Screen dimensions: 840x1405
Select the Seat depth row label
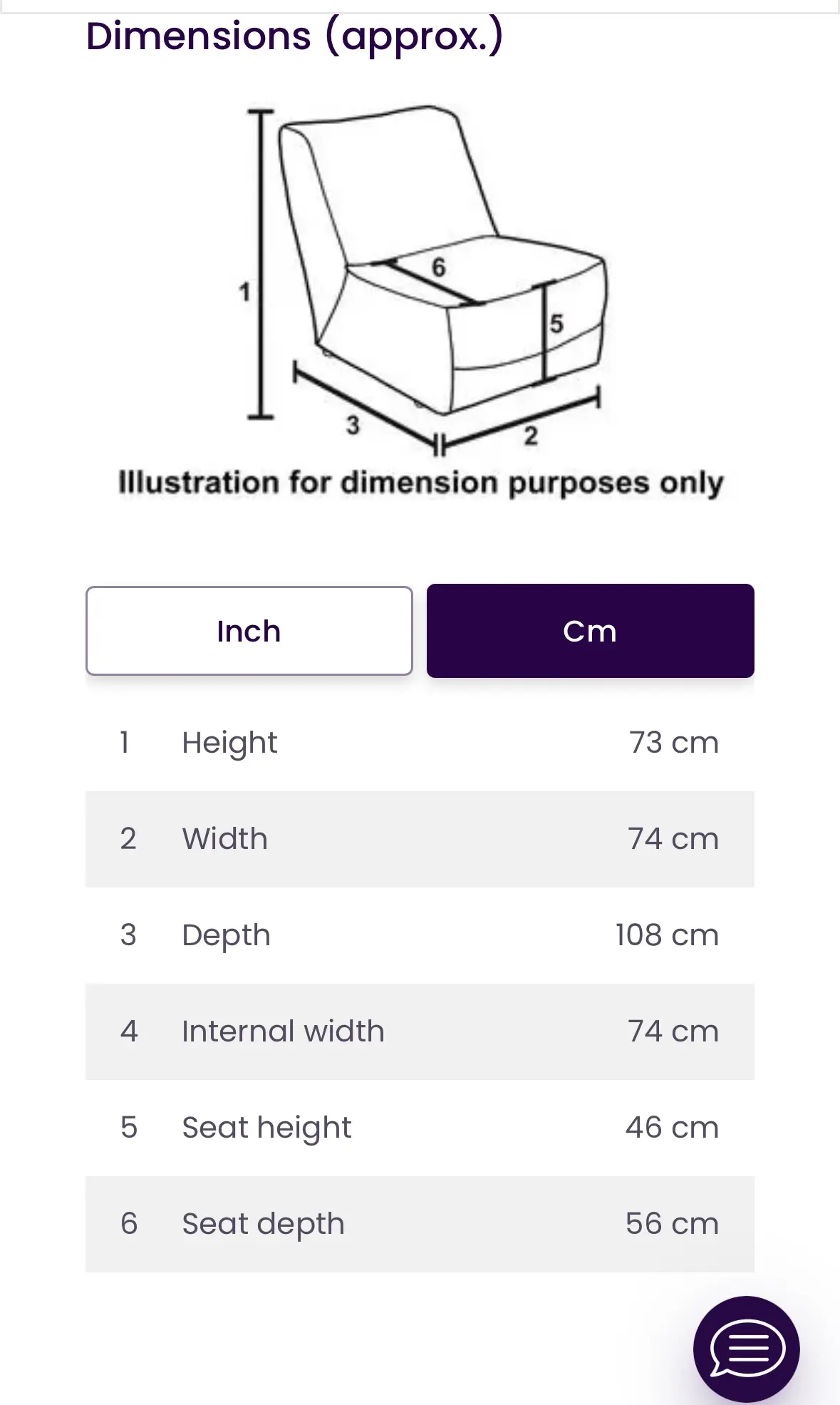point(263,1224)
